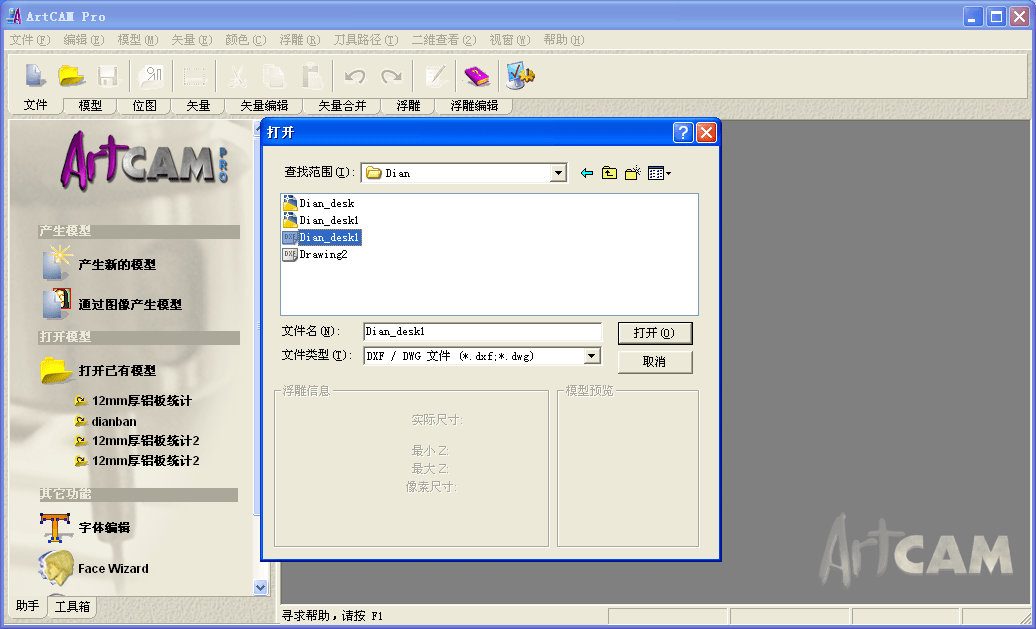Click the assistant panel scroll up arrow
1036x629 pixels.
(x=258, y=127)
